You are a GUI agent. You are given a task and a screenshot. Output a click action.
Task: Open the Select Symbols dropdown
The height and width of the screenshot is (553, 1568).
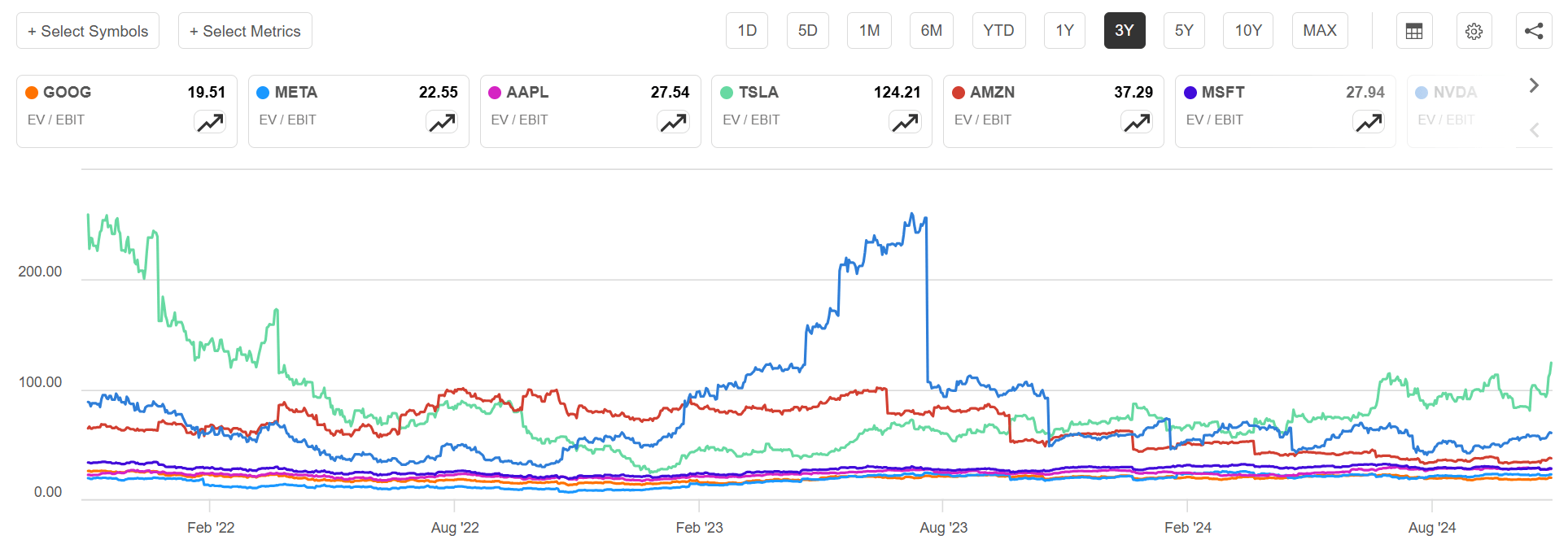point(88,31)
